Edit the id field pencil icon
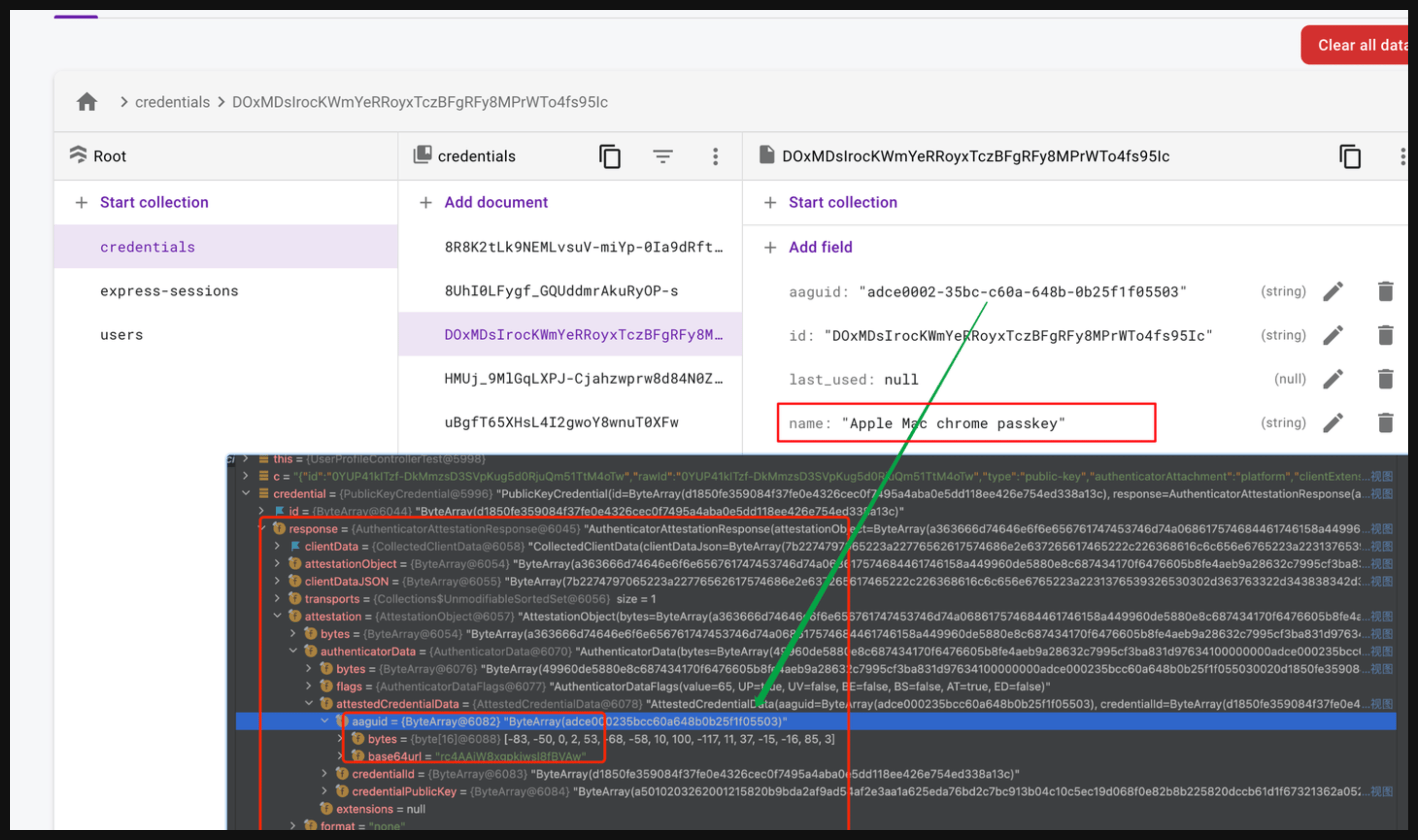Image resolution: width=1418 pixels, height=840 pixels. click(1333, 335)
